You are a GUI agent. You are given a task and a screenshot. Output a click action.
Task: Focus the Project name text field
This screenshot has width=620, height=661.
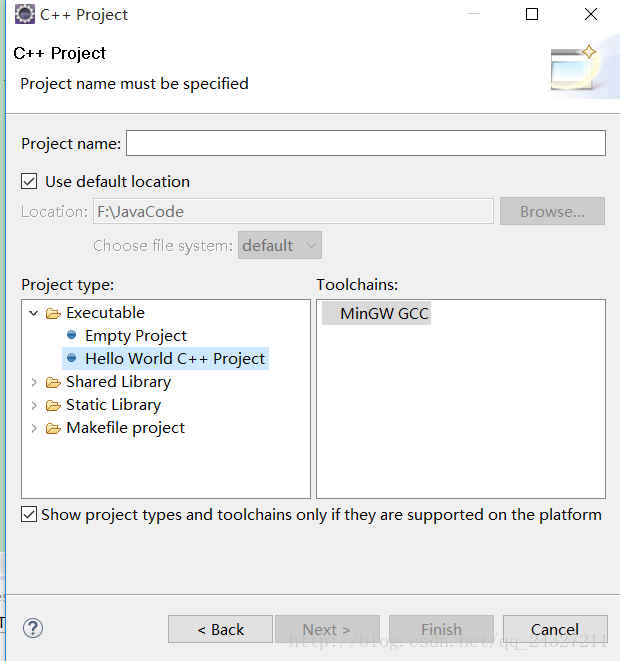click(x=366, y=143)
